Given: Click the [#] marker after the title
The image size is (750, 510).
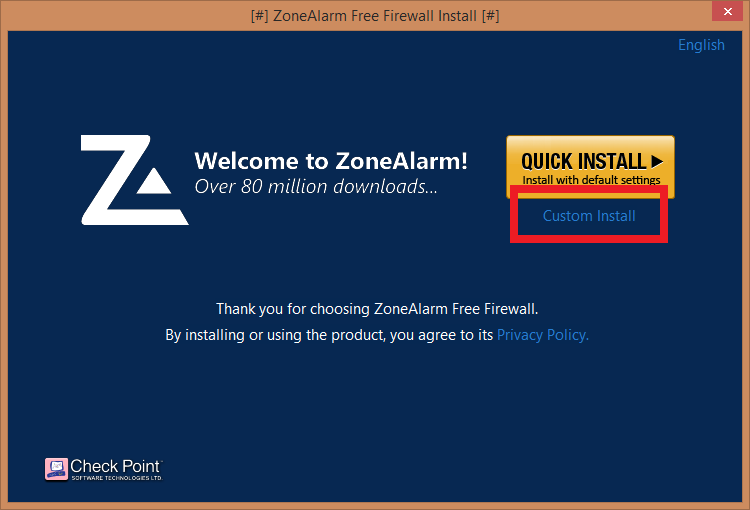Looking at the screenshot, I should (491, 16).
